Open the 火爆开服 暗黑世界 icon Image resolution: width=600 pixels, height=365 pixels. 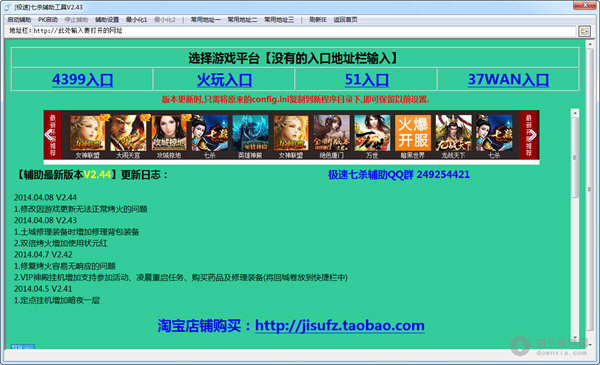coord(413,134)
